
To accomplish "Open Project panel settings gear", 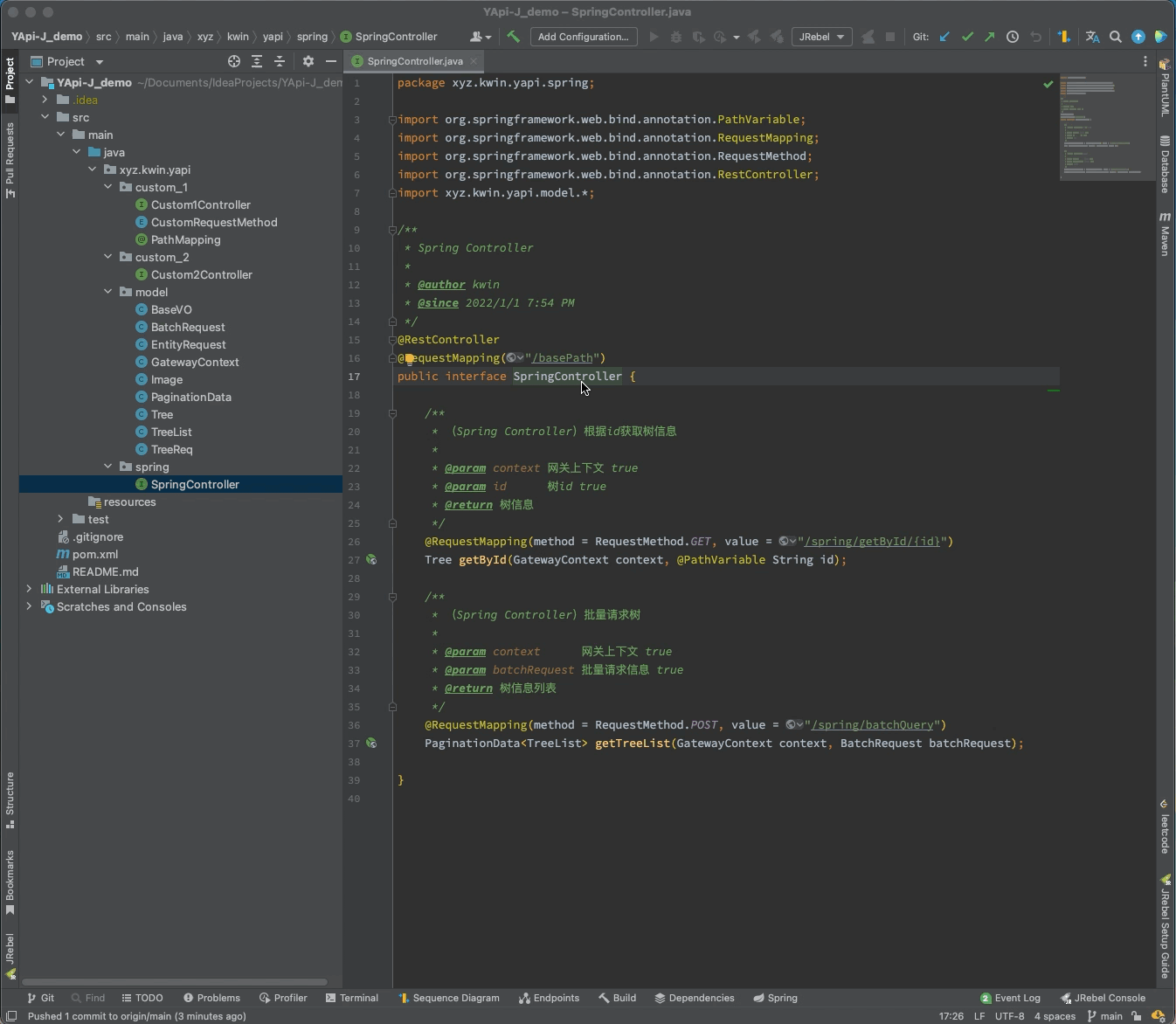I will point(308,61).
